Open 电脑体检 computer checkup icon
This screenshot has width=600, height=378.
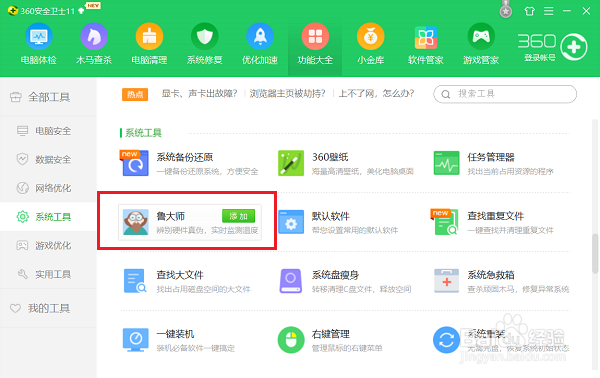pos(39,36)
